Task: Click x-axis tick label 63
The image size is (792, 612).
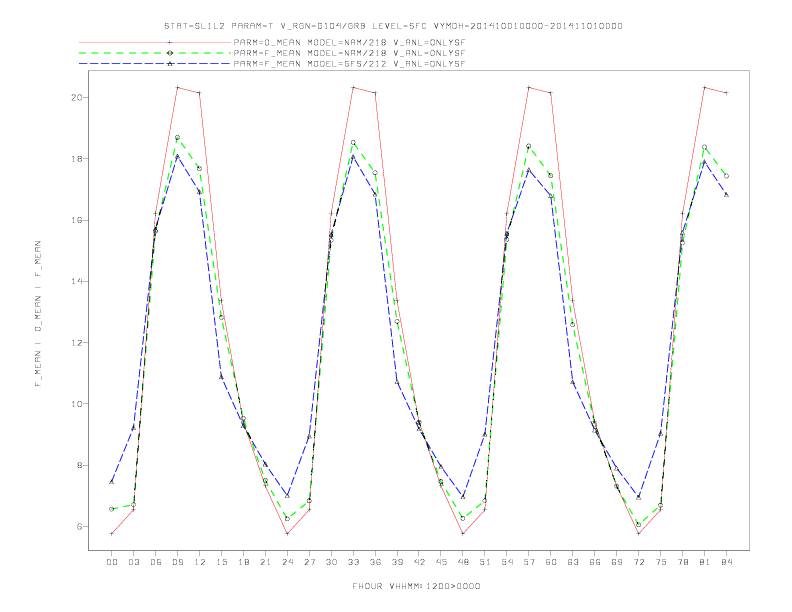Action: (x=573, y=562)
